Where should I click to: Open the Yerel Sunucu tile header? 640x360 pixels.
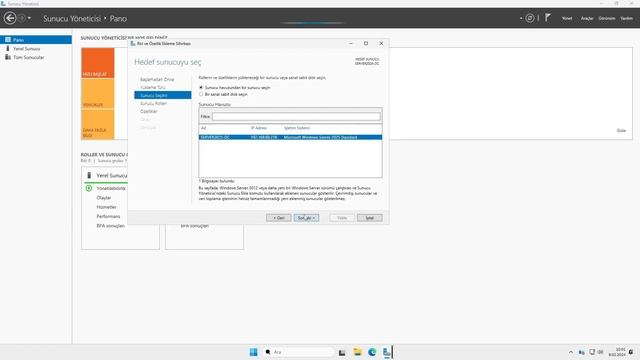click(x=111, y=176)
